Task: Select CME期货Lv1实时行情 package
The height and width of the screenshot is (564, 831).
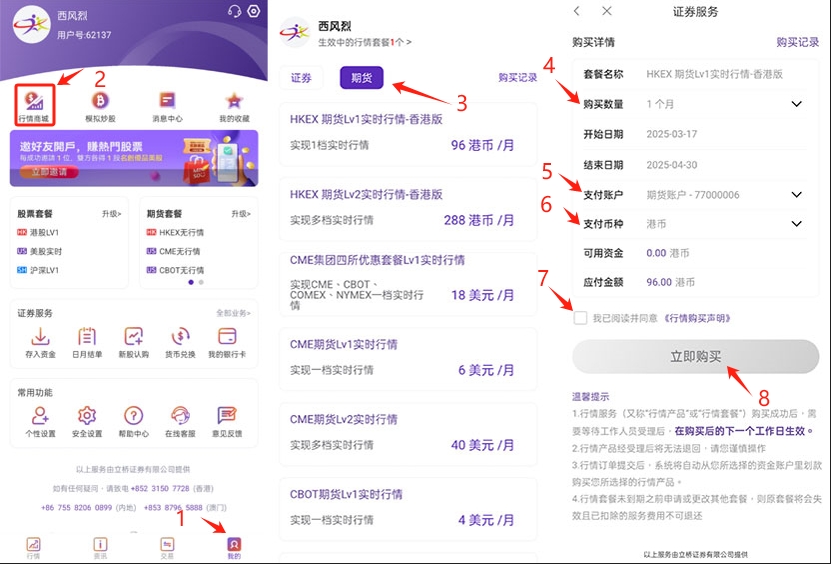Action: (x=408, y=359)
